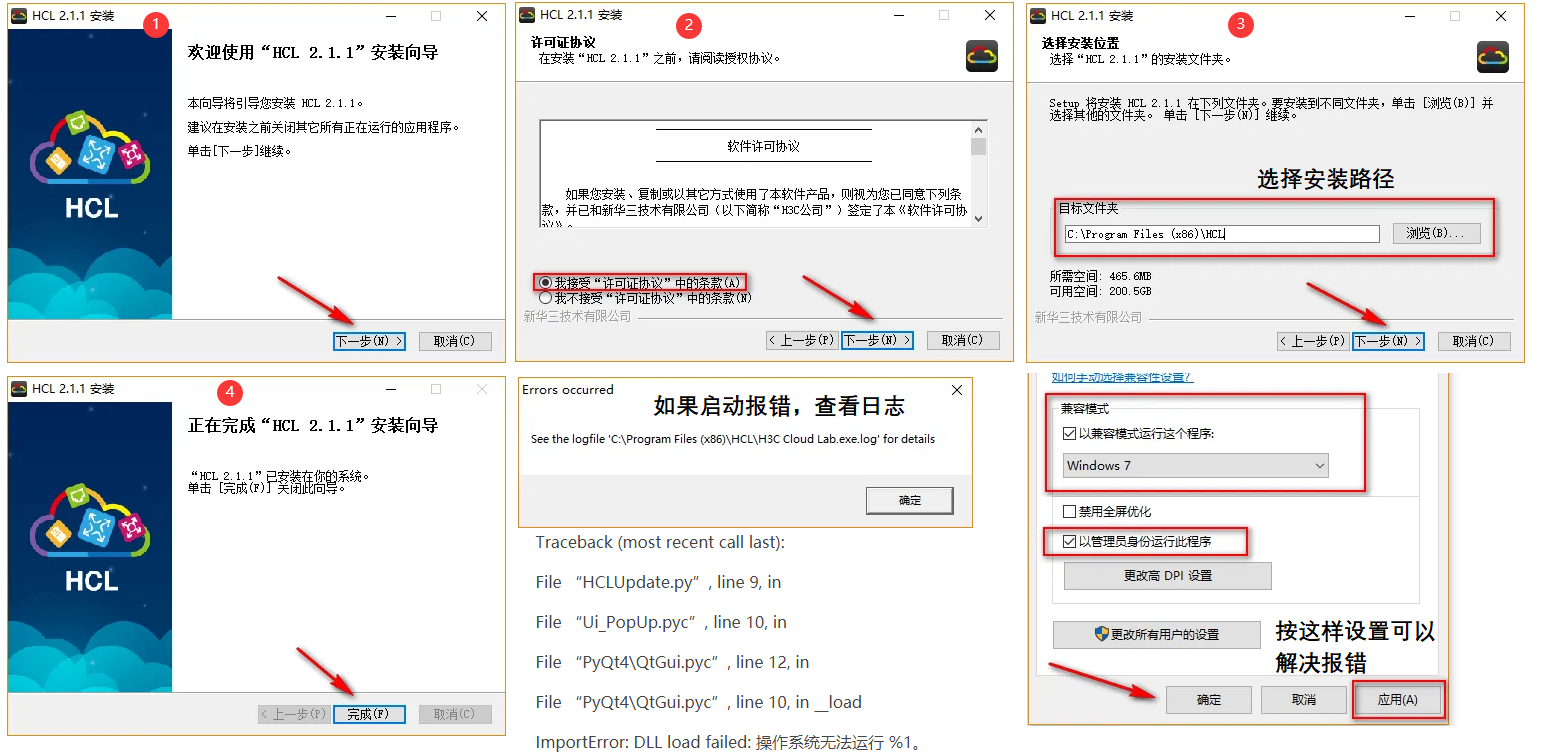Click the HCL icon in the welcome wizard title bar
Image resolution: width=1563 pixels, height=755 pixels.
tap(19, 16)
